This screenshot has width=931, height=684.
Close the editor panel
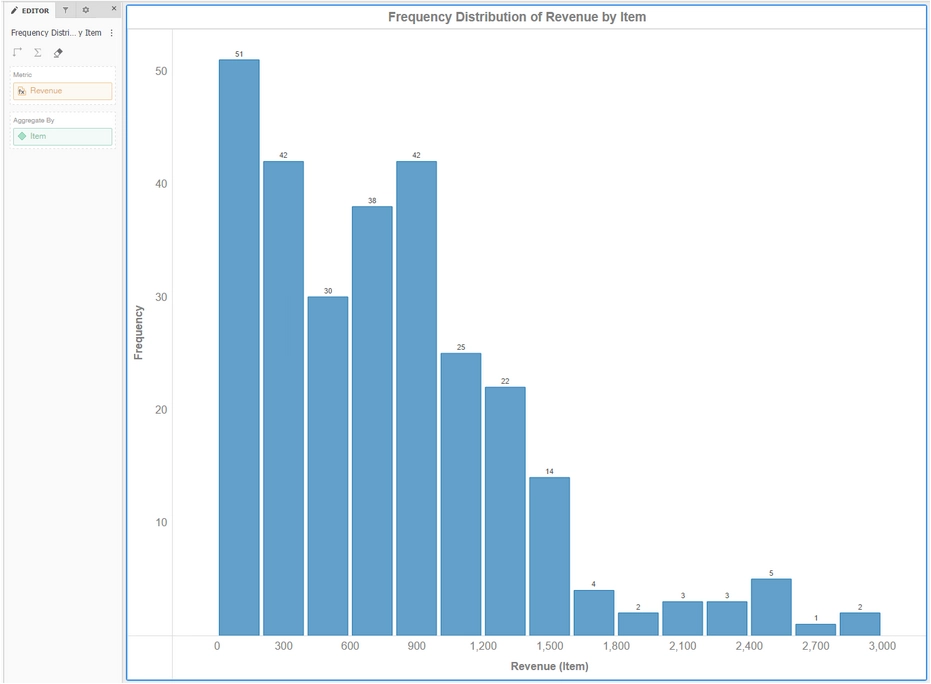point(113,9)
